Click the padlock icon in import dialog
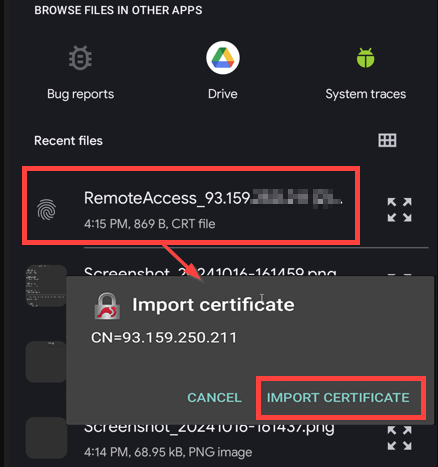Screen dimensions: 438x467 107,306
